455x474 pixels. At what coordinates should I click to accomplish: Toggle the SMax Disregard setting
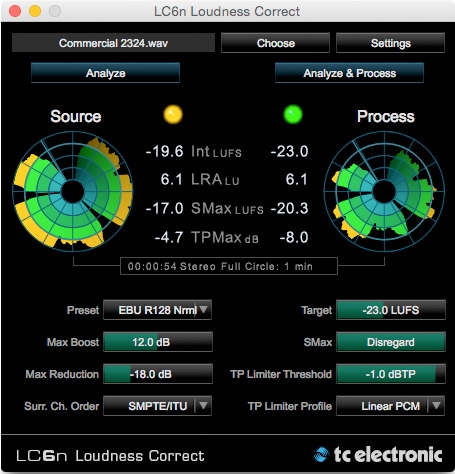[391, 342]
